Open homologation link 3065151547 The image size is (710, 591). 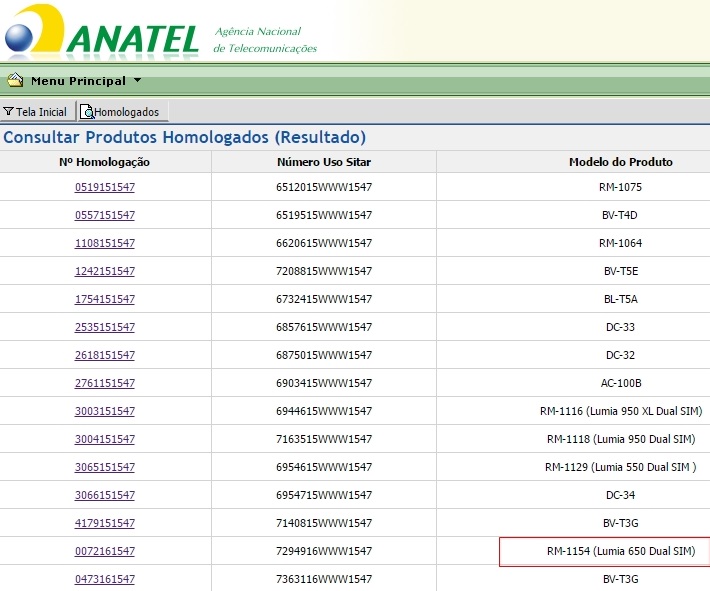[105, 467]
